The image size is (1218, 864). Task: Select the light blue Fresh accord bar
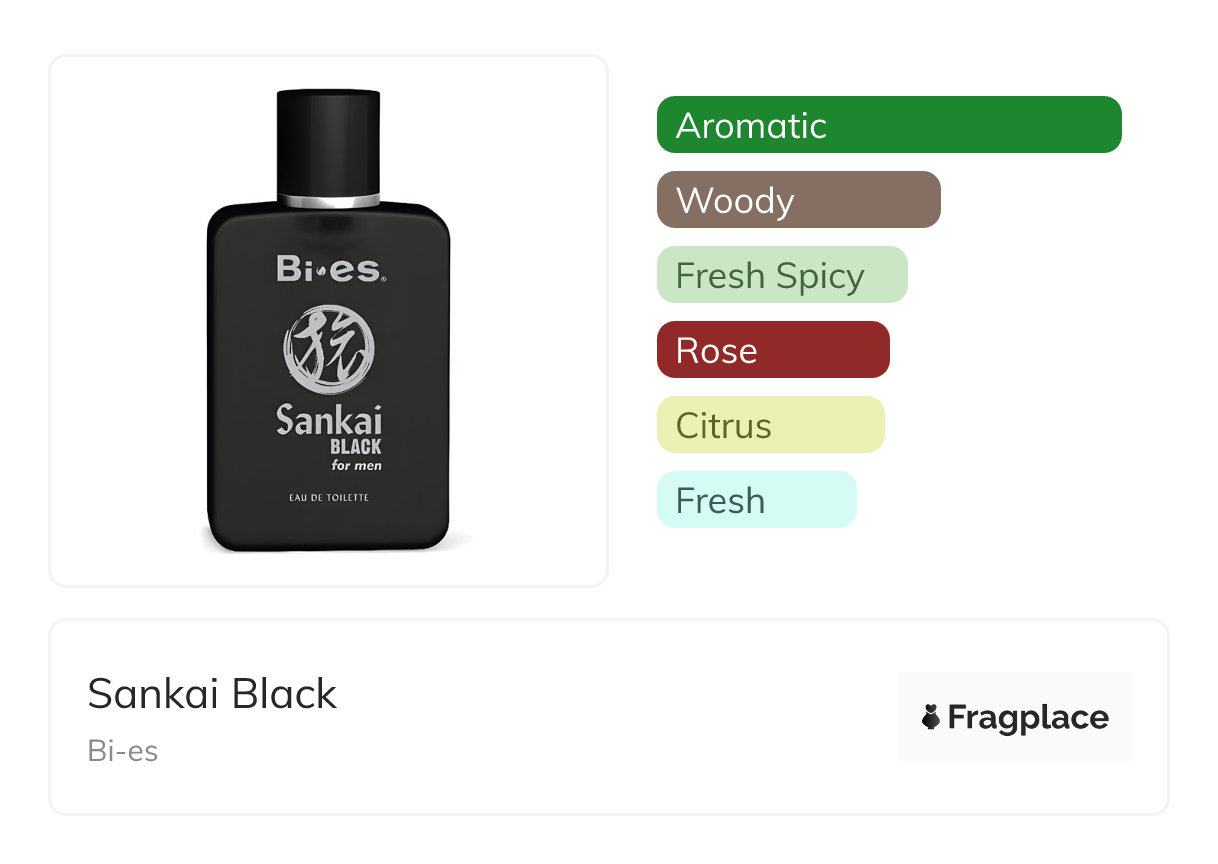coord(757,500)
